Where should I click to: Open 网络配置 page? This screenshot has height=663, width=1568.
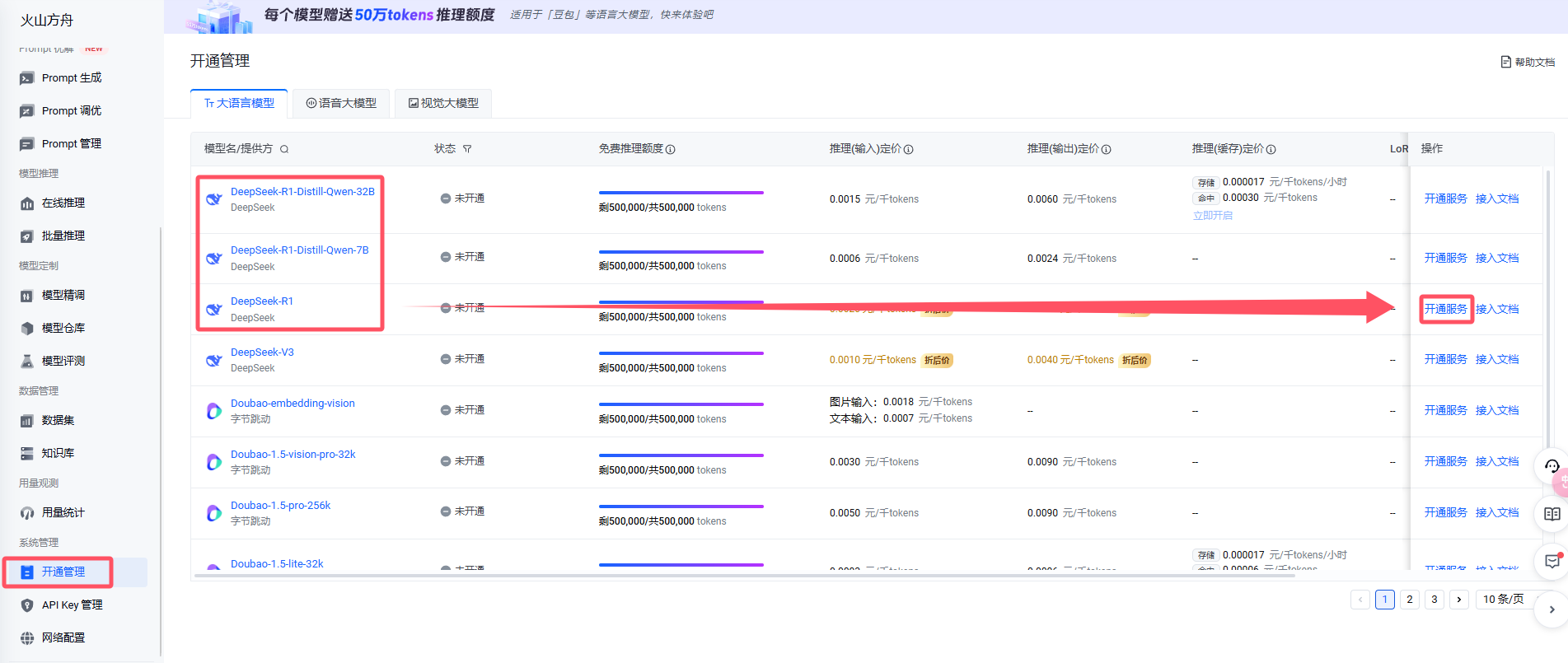pyautogui.click(x=63, y=637)
